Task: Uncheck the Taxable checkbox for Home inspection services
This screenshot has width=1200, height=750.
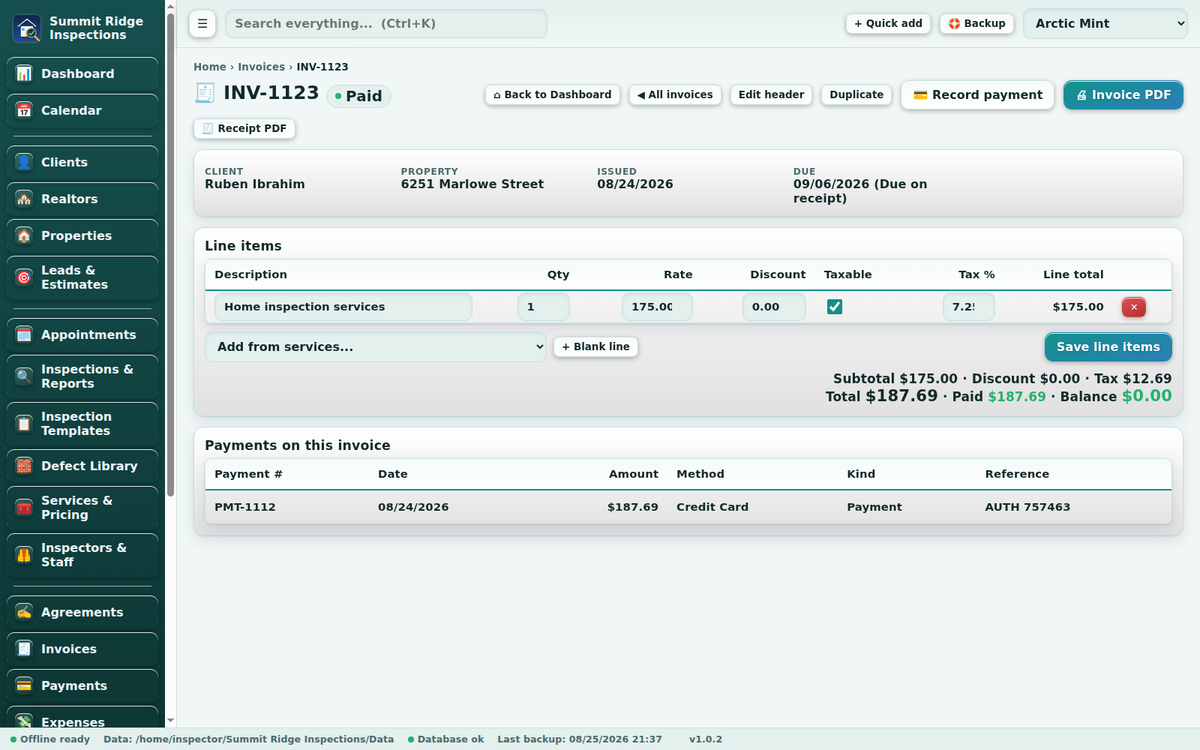Action: click(x=835, y=307)
